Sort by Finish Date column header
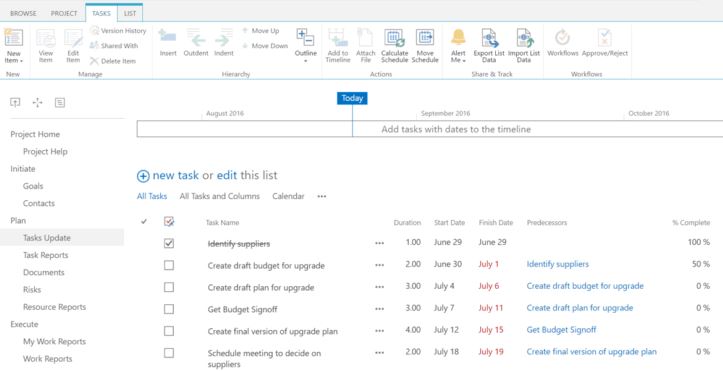723x371 pixels. (496, 223)
